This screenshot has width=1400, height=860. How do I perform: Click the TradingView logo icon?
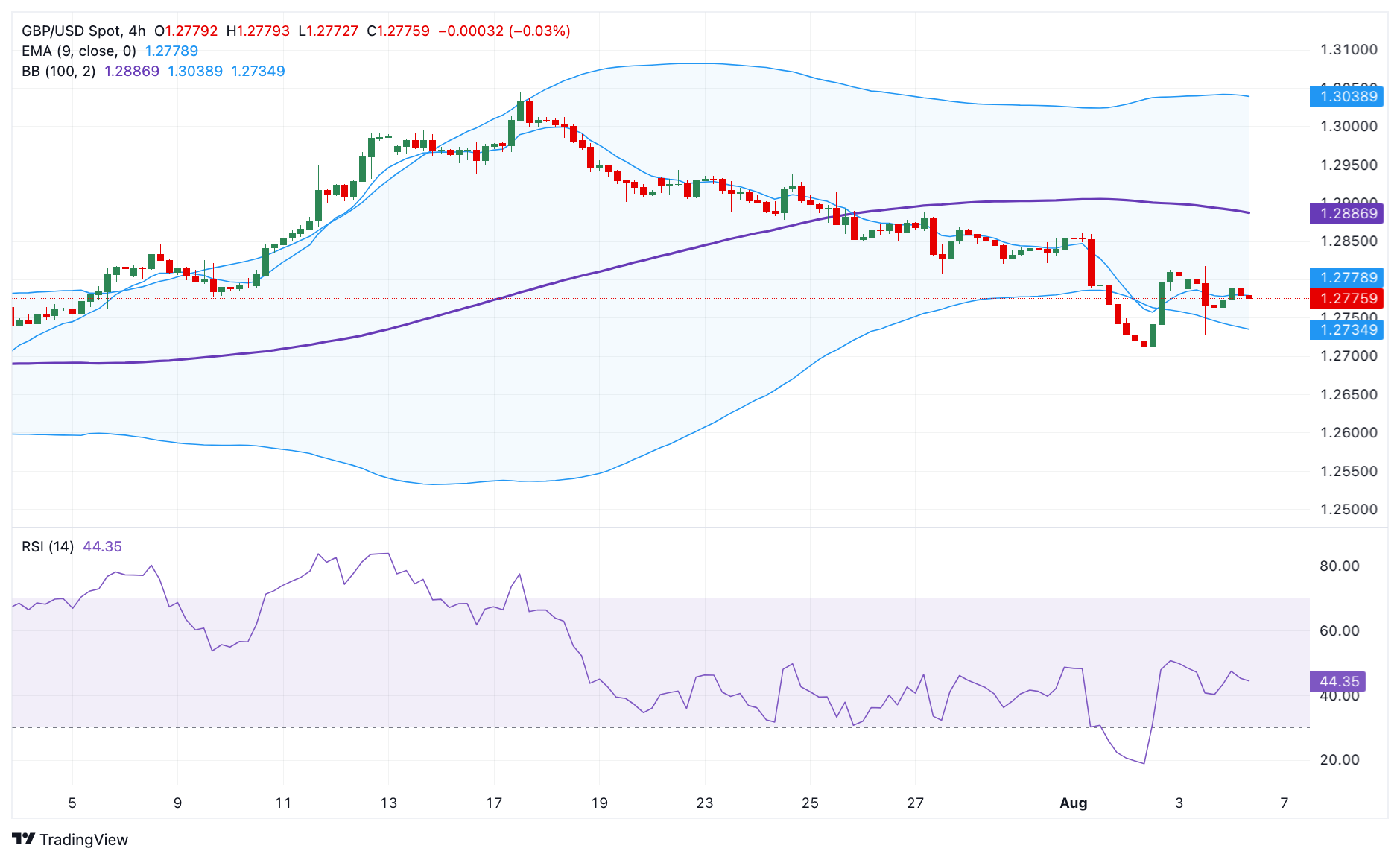(x=24, y=839)
